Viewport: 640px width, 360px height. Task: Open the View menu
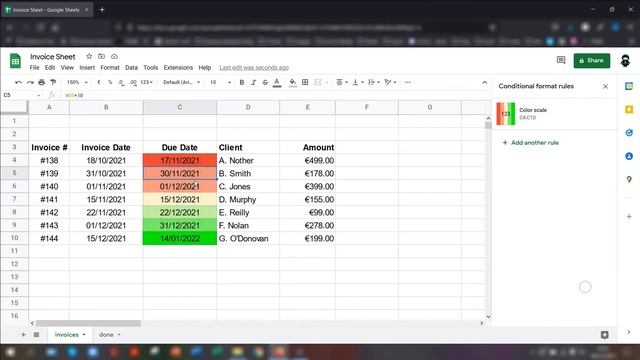(67, 68)
